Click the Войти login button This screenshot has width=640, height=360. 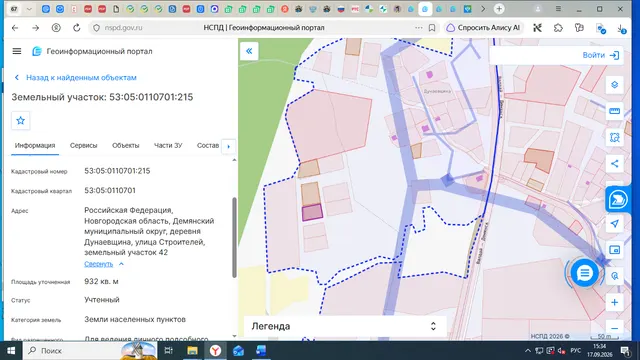[601, 55]
